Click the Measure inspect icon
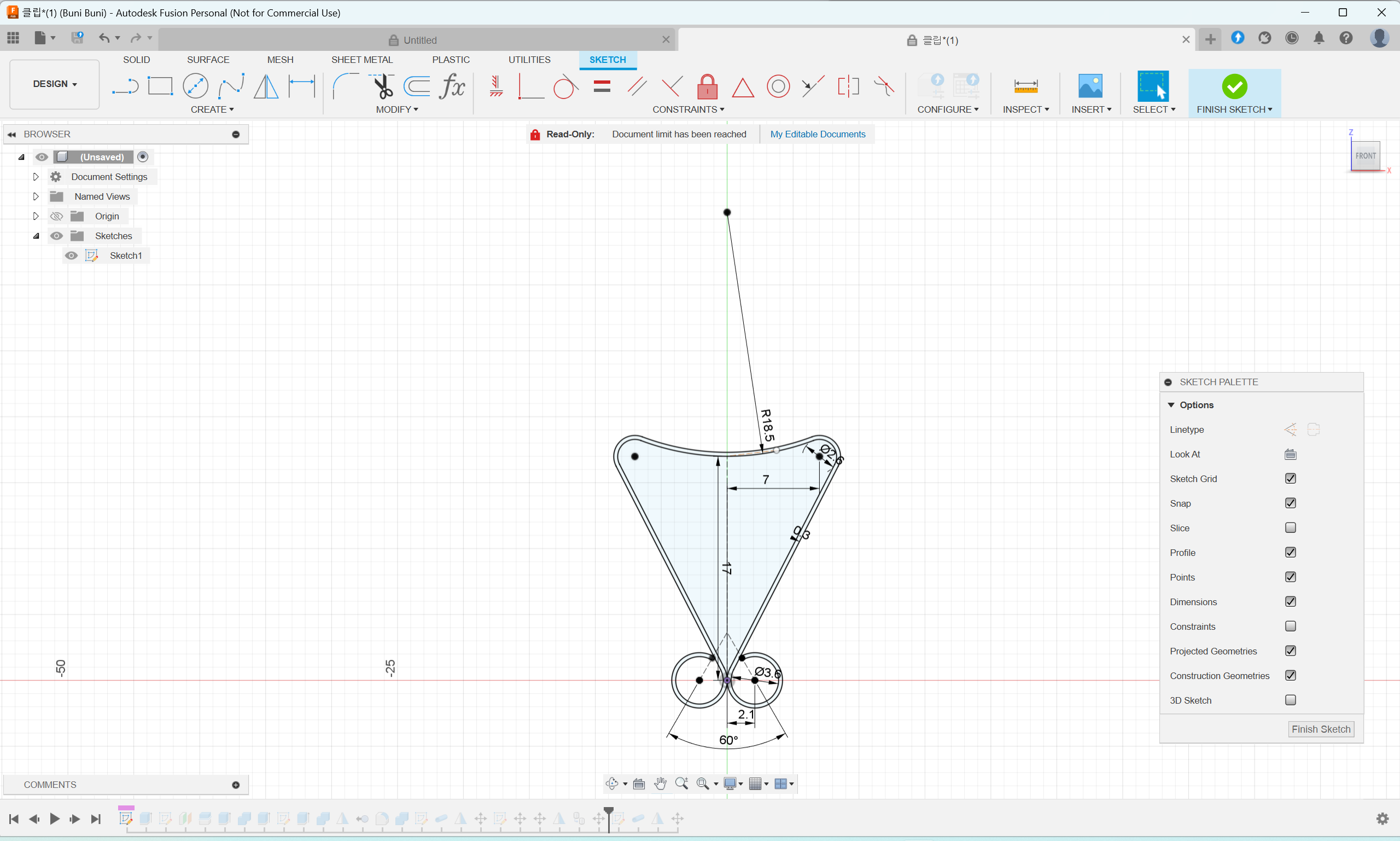Viewport: 1400px width, 841px height. coord(1025,86)
